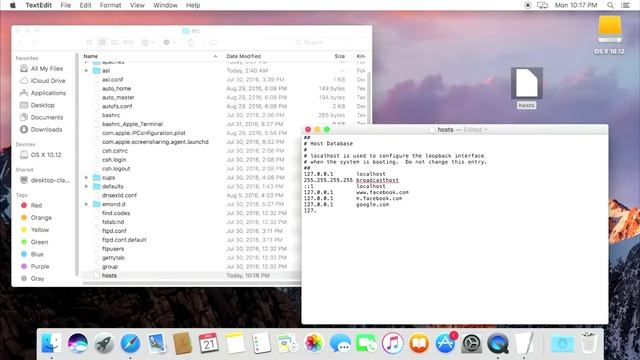Screen dimensions: 640x360
Task: Open iTunes music note in Dock
Action: pyautogui.click(x=393, y=343)
